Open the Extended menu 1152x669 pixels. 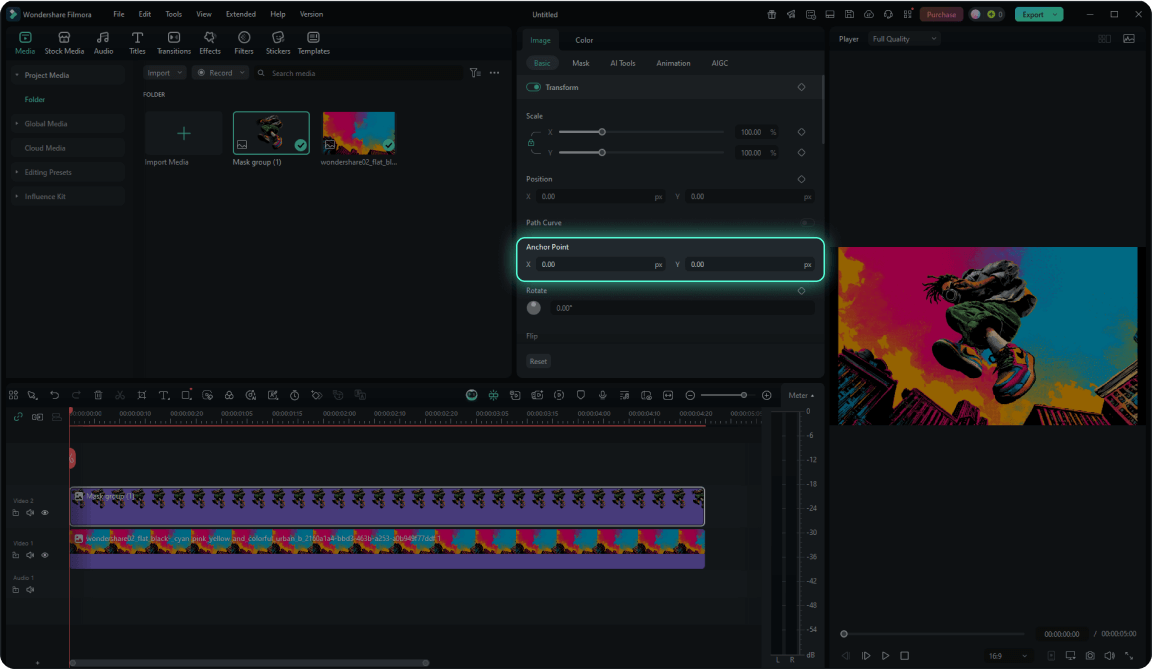tap(241, 14)
